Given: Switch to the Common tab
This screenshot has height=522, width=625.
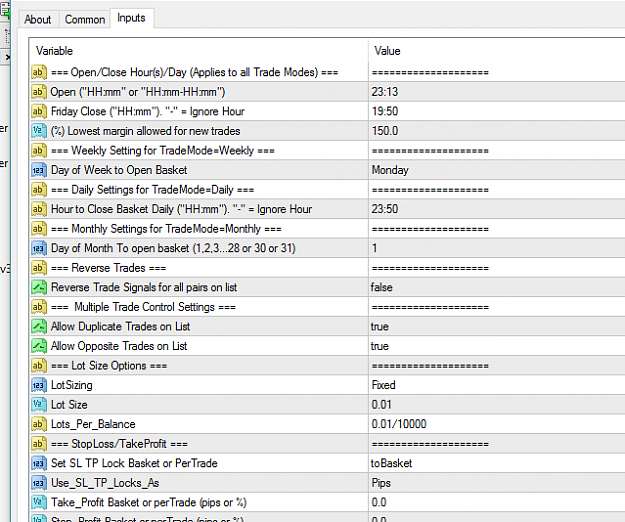Looking at the screenshot, I should pyautogui.click(x=85, y=20).
